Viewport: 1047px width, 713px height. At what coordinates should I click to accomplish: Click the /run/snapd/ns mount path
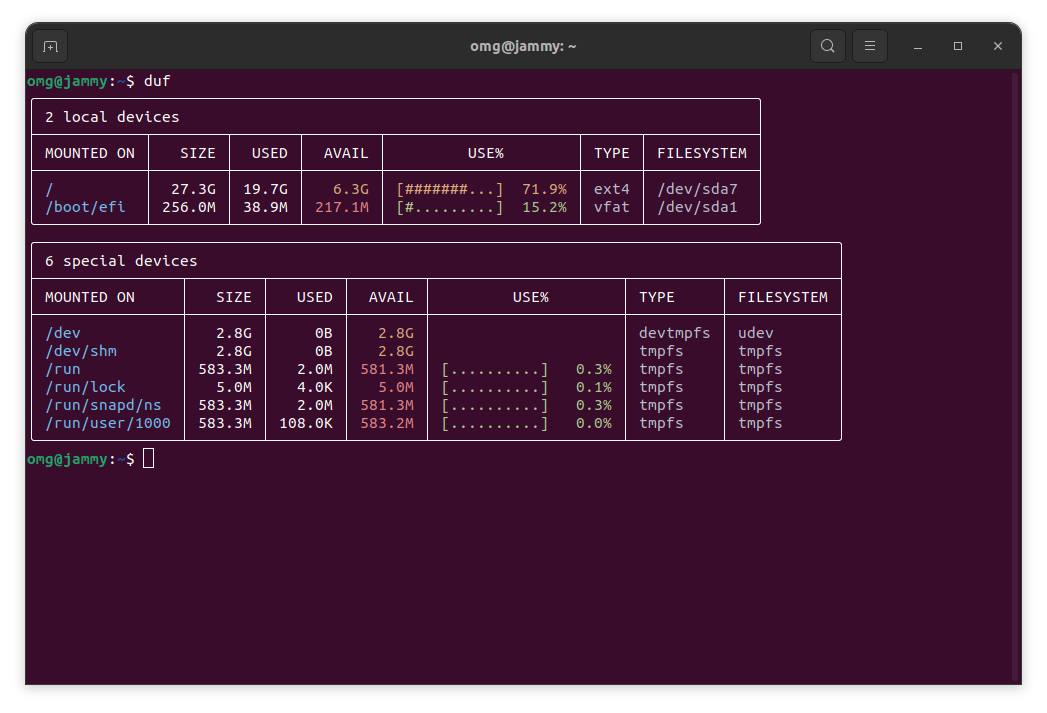(x=103, y=405)
